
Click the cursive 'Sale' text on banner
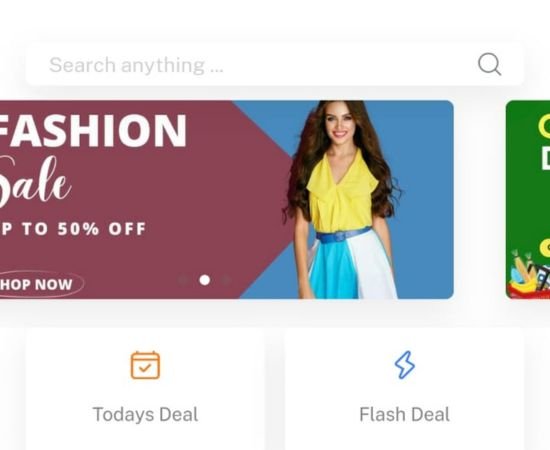pyautogui.click(x=35, y=181)
